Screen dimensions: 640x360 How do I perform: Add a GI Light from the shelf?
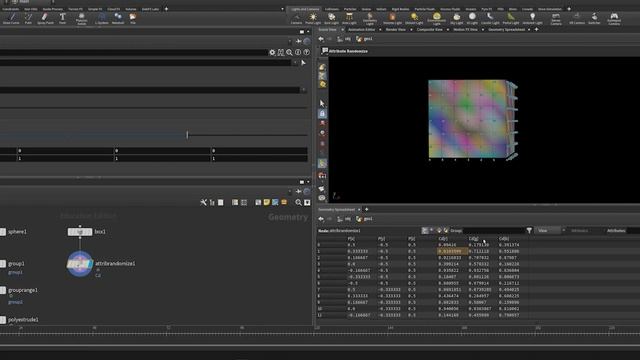[x=472, y=19]
